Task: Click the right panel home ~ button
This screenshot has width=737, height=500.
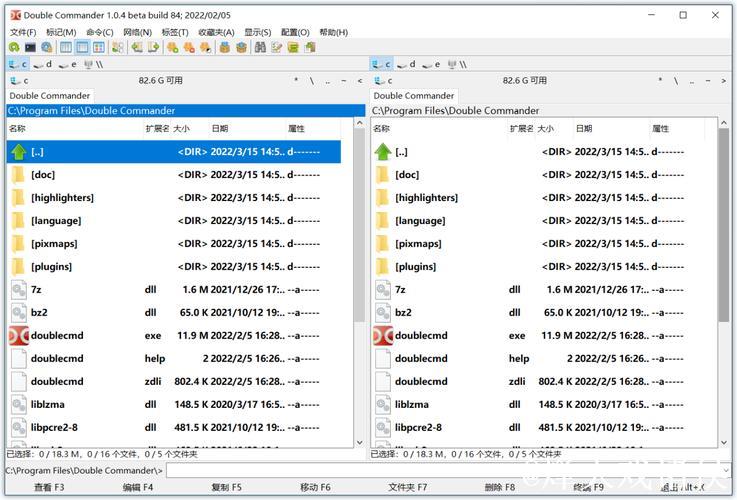Action: coord(708,81)
